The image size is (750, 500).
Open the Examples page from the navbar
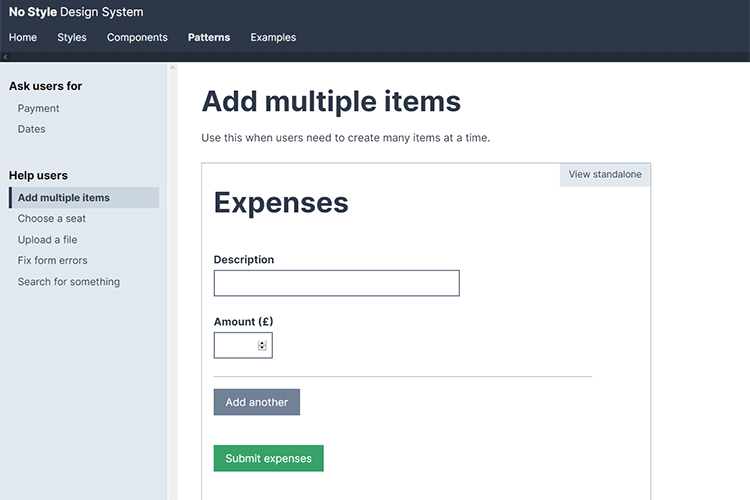273,38
